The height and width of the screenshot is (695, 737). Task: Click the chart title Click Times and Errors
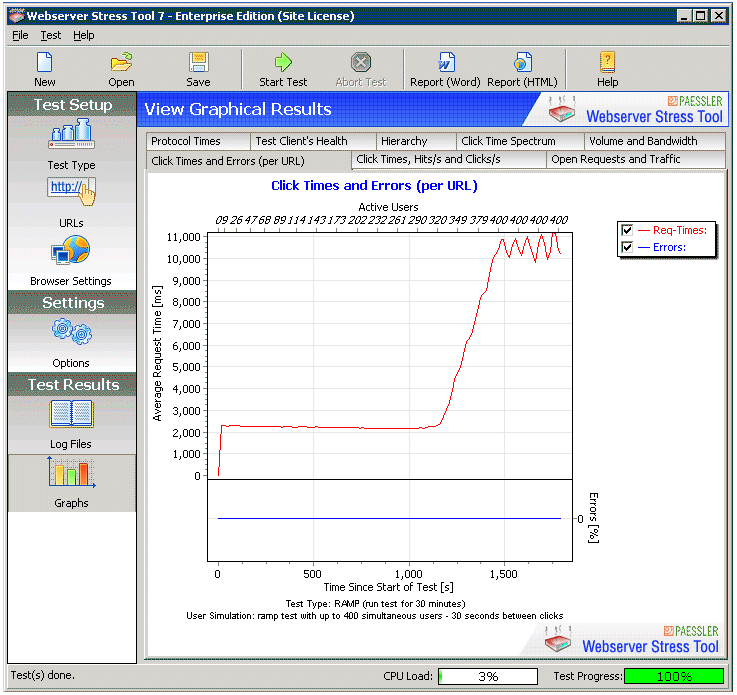pos(374,186)
